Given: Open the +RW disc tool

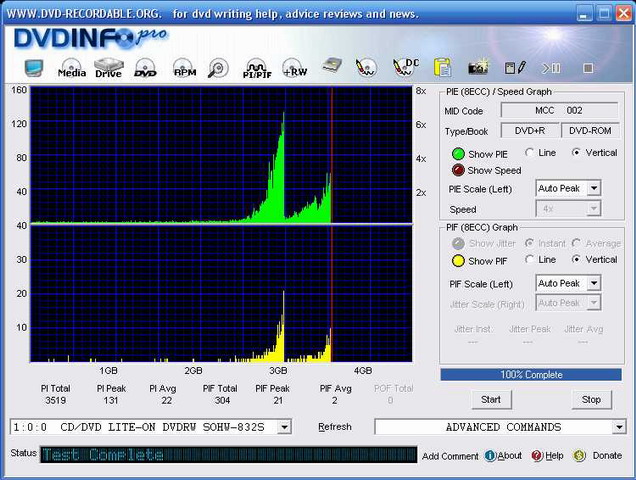Looking at the screenshot, I should pyautogui.click(x=295, y=68).
